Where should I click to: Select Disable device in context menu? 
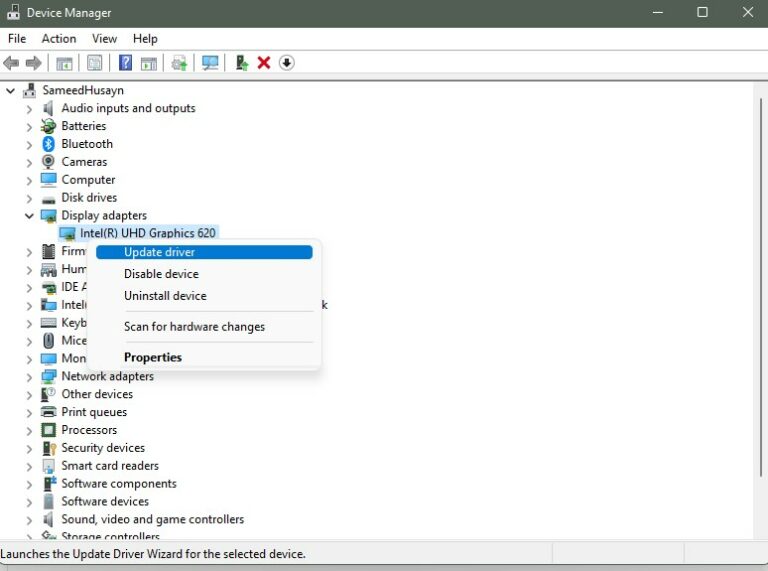click(161, 274)
